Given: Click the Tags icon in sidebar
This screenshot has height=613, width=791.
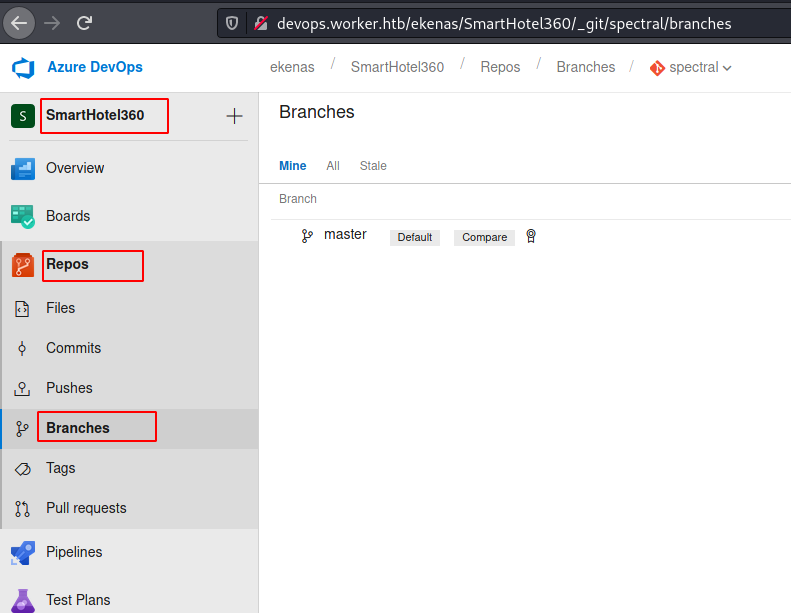Looking at the screenshot, I should point(23,469).
